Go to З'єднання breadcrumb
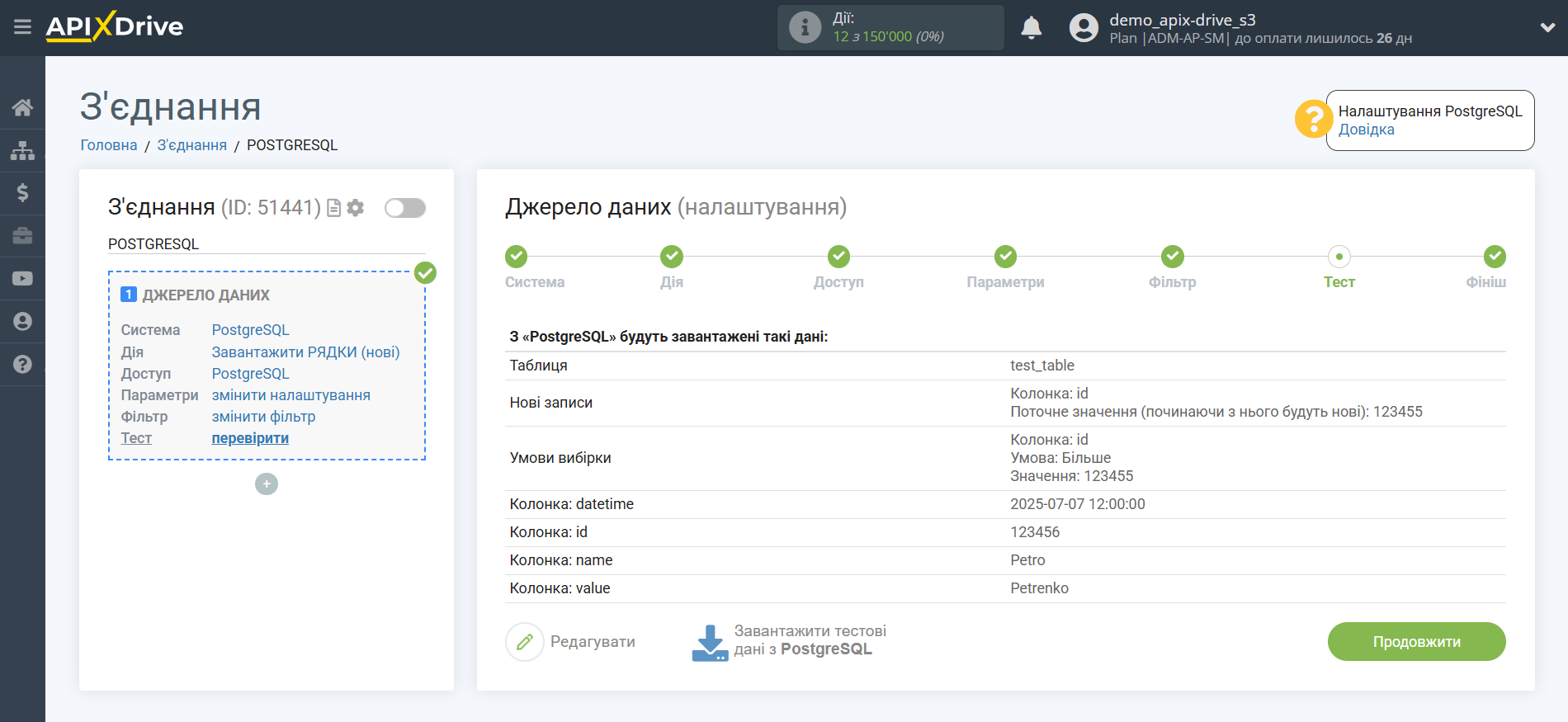The image size is (1568, 722). [191, 145]
